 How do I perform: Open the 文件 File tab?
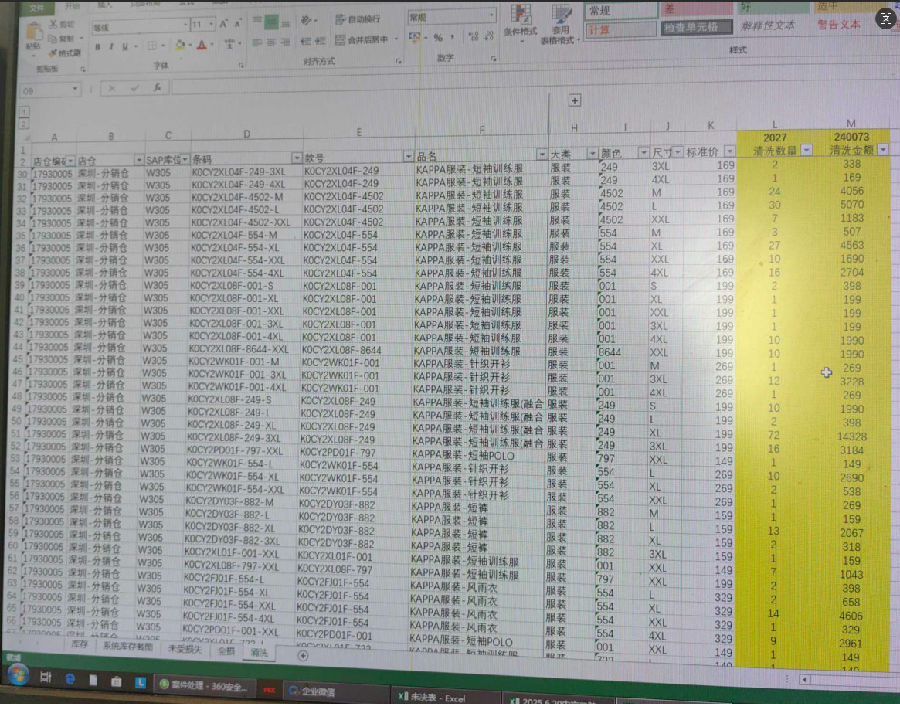(x=37, y=7)
